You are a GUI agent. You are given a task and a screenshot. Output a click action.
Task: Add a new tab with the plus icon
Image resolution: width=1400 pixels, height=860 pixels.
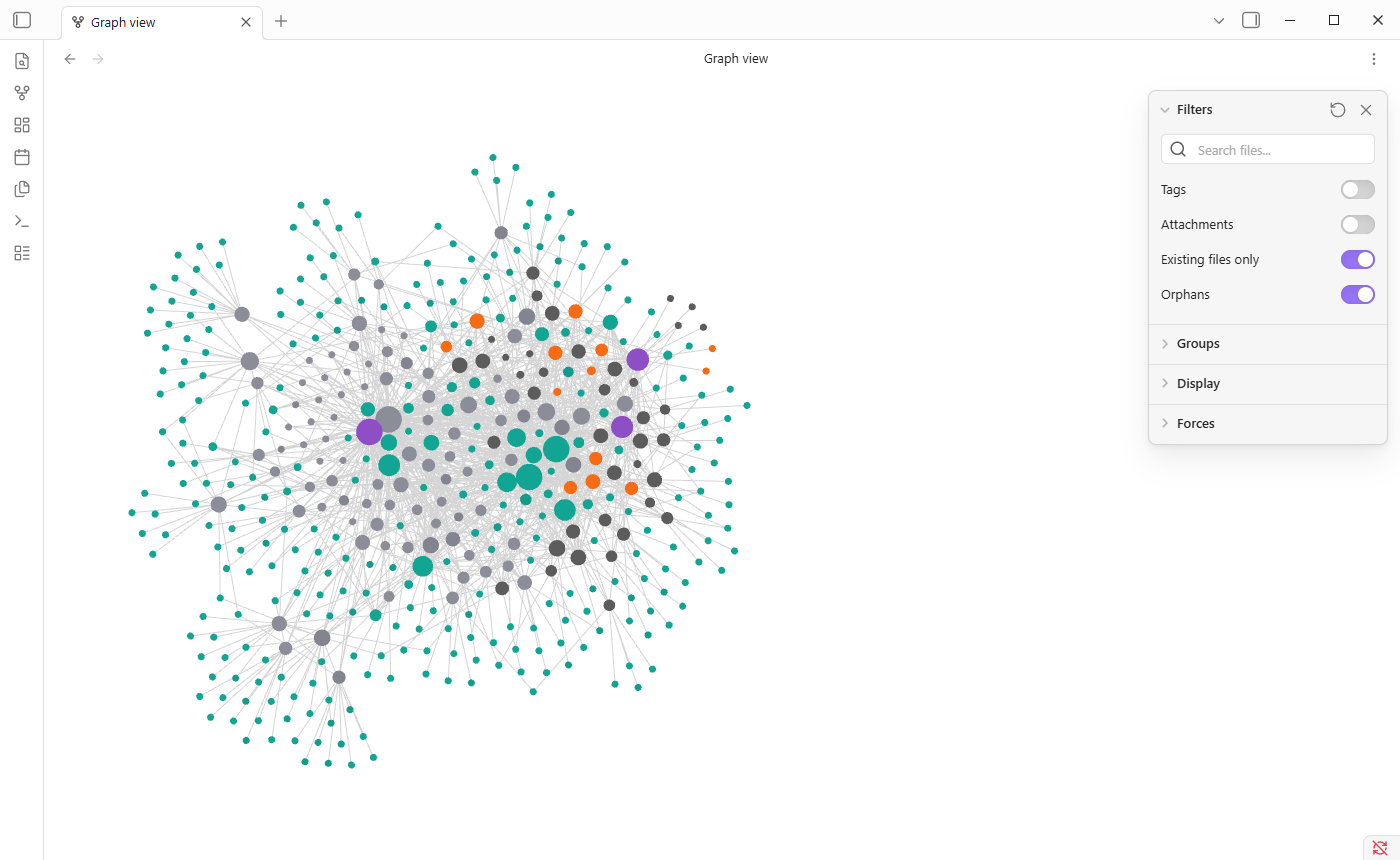point(281,21)
